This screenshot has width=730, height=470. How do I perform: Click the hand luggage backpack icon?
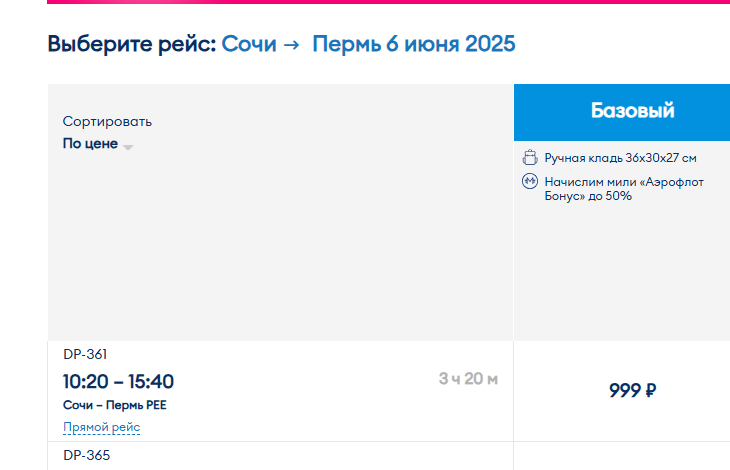coord(530,158)
